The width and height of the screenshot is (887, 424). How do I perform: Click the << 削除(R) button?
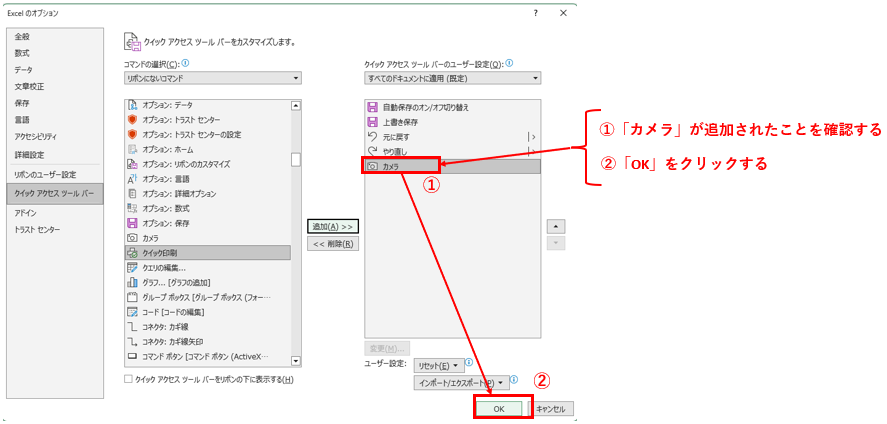tap(333, 244)
